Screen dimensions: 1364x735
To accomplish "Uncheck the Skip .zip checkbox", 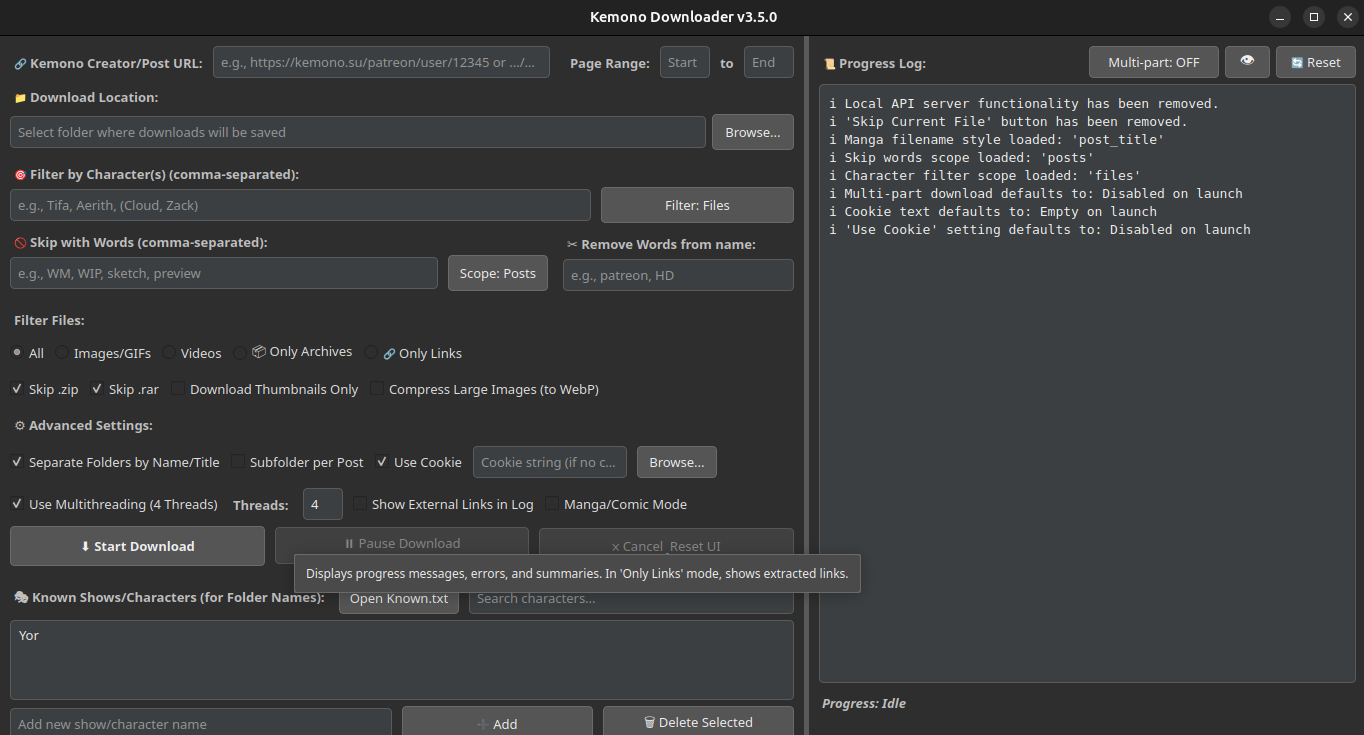I will pos(17,389).
